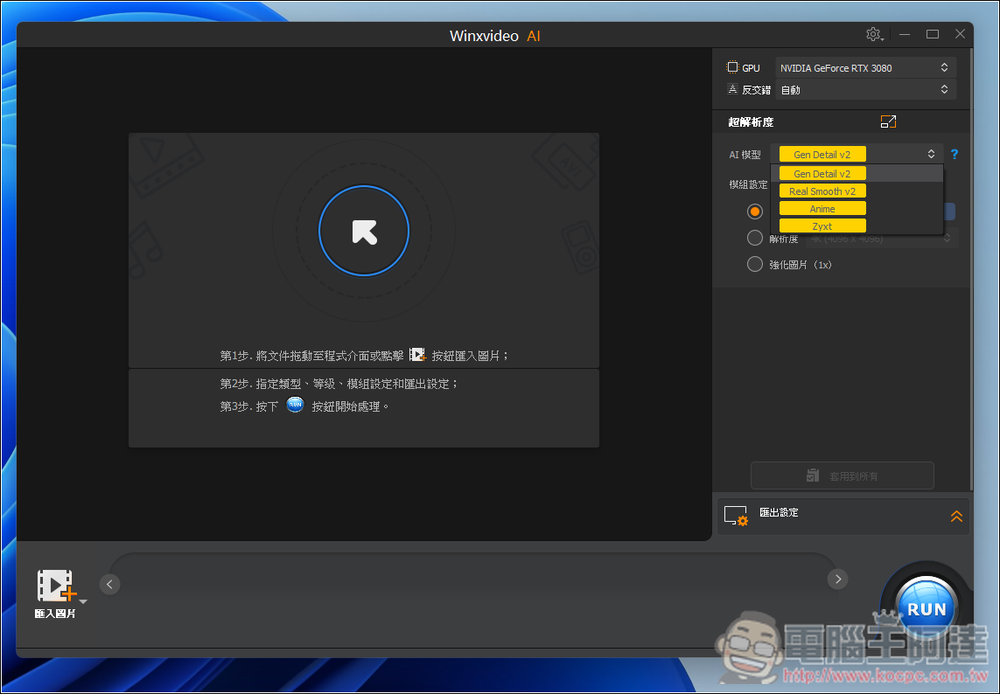Open the GPU dropdown NVIDIA GeForce RTX 3080

pos(865,68)
